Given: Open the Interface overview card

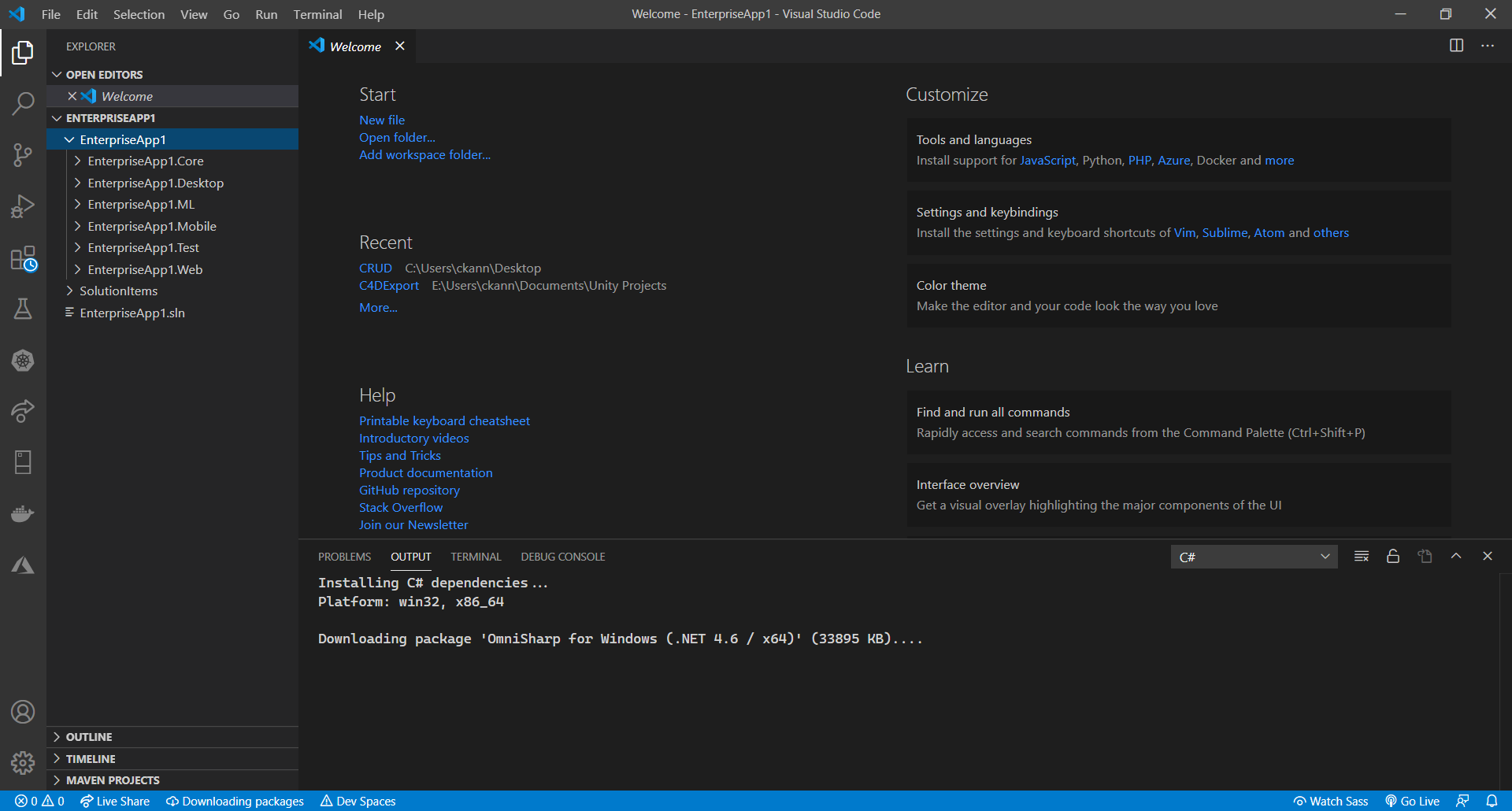Looking at the screenshot, I should coord(1179,494).
